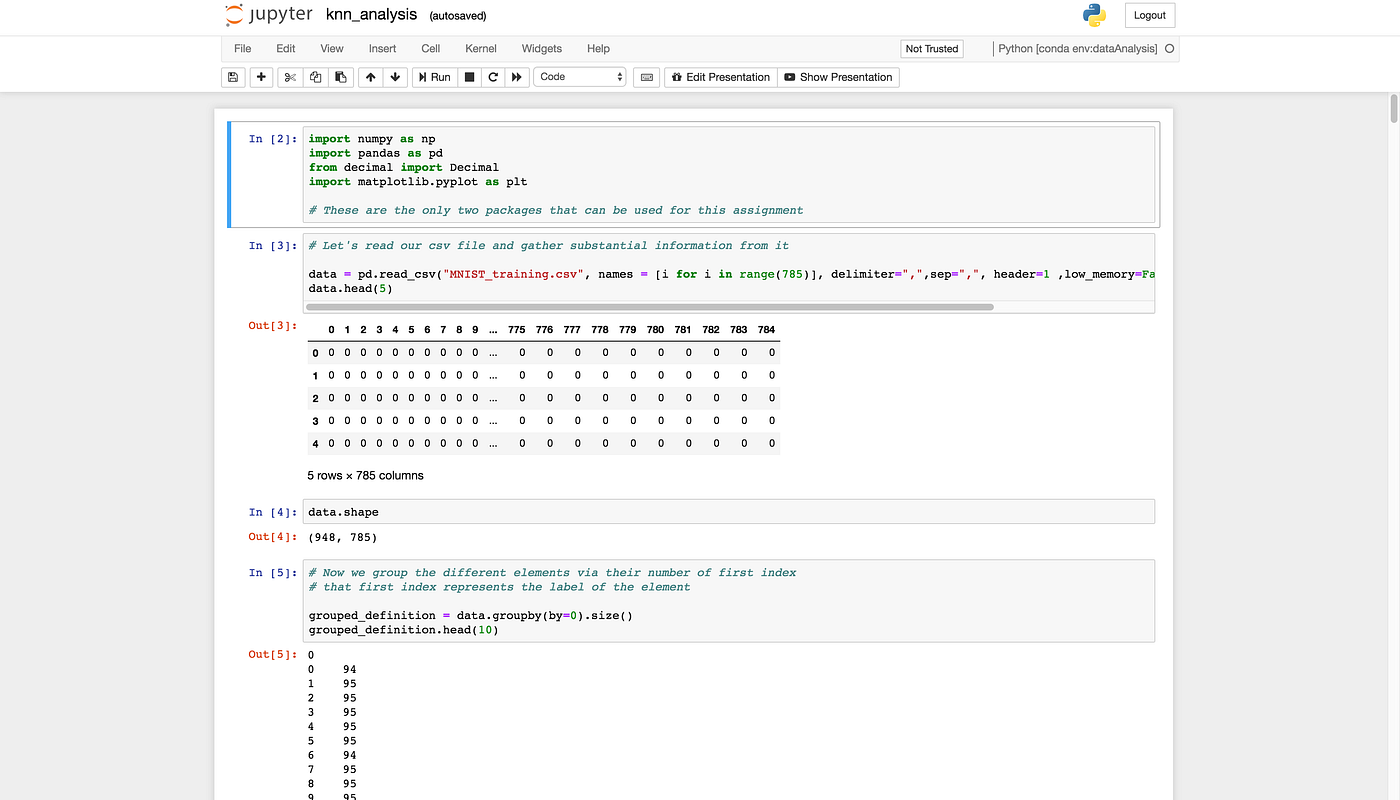The height and width of the screenshot is (800, 1400).
Task: Move the selected cell up
Action: (x=369, y=77)
